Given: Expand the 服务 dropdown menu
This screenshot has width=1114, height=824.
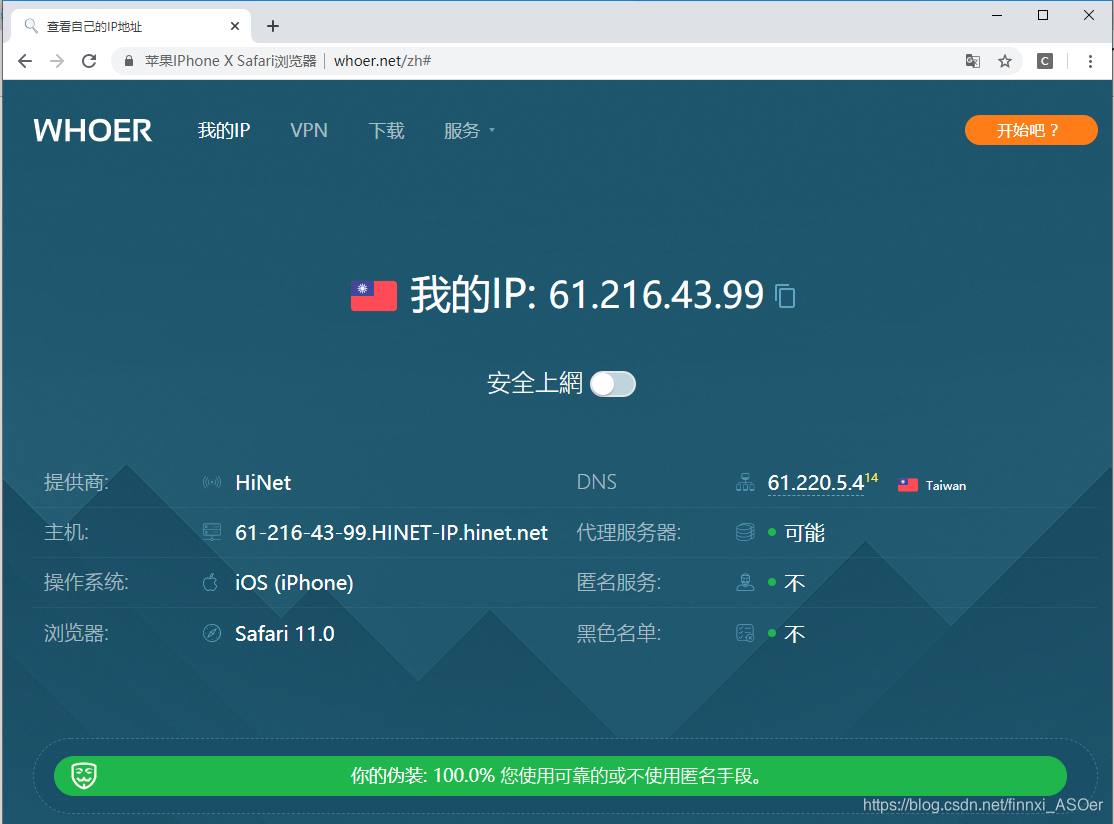Looking at the screenshot, I should click(469, 131).
